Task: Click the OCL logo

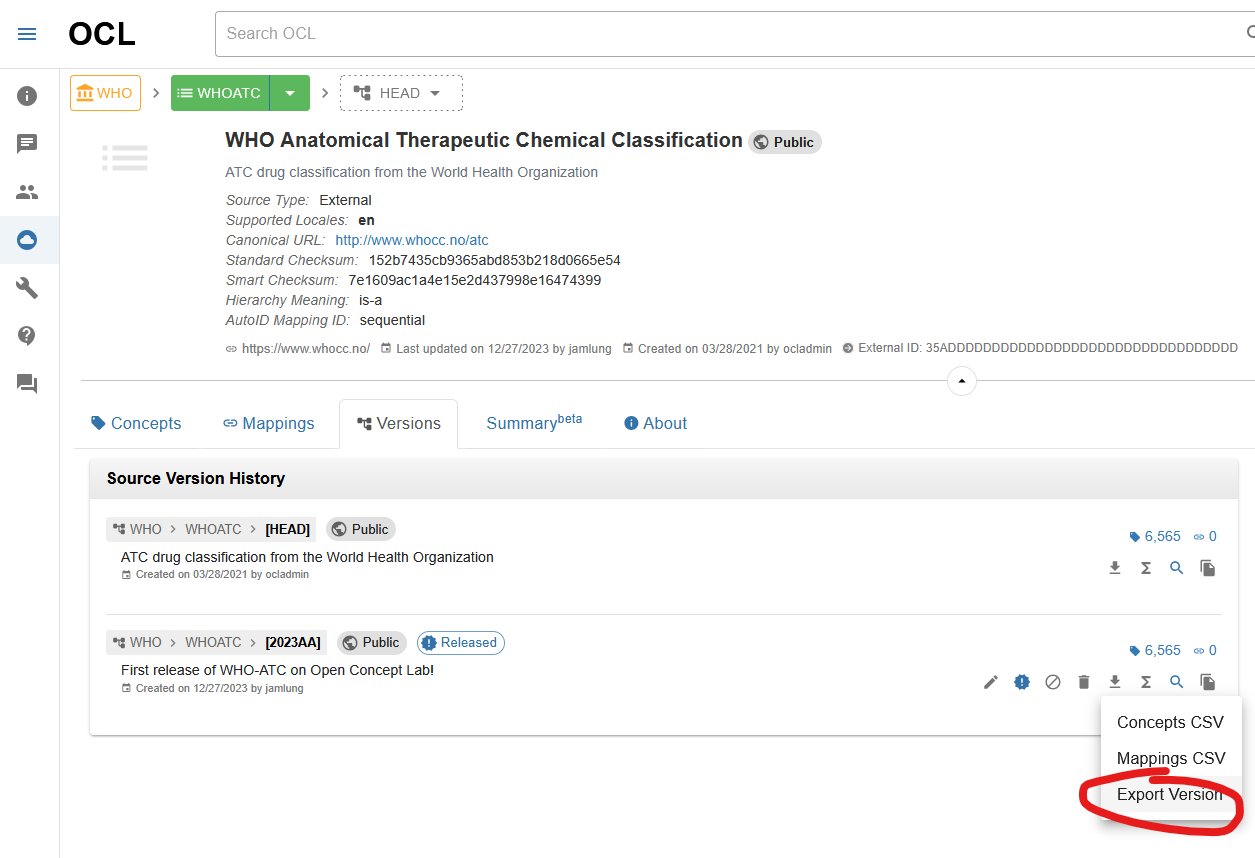Action: (102, 34)
